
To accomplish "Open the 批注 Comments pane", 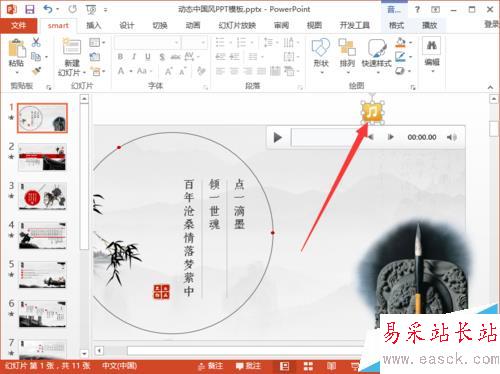I will tap(248, 366).
